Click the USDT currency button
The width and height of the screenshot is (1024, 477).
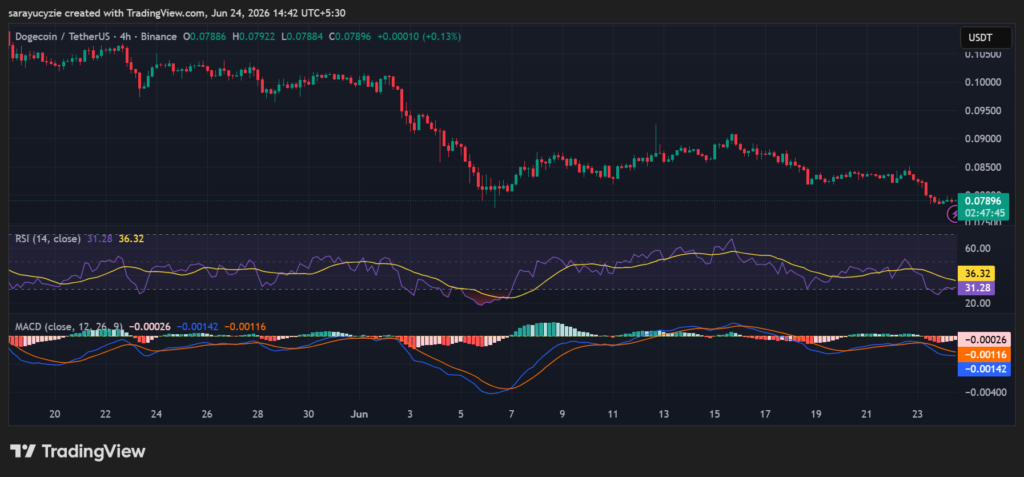pos(985,38)
